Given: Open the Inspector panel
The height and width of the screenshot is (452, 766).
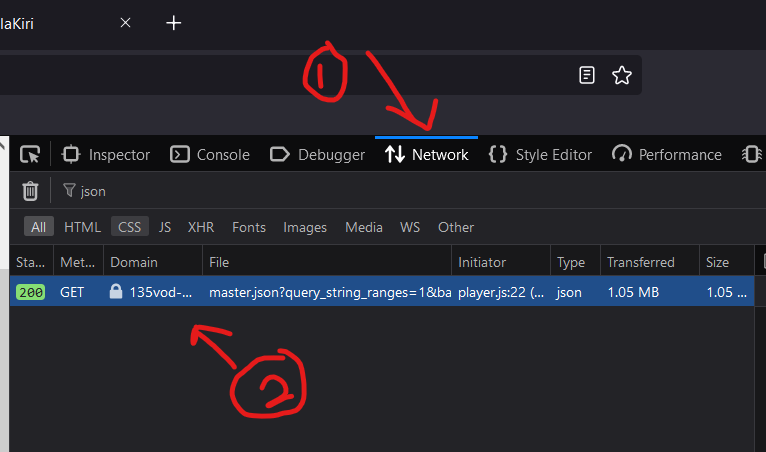Looking at the screenshot, I should pyautogui.click(x=106, y=155).
